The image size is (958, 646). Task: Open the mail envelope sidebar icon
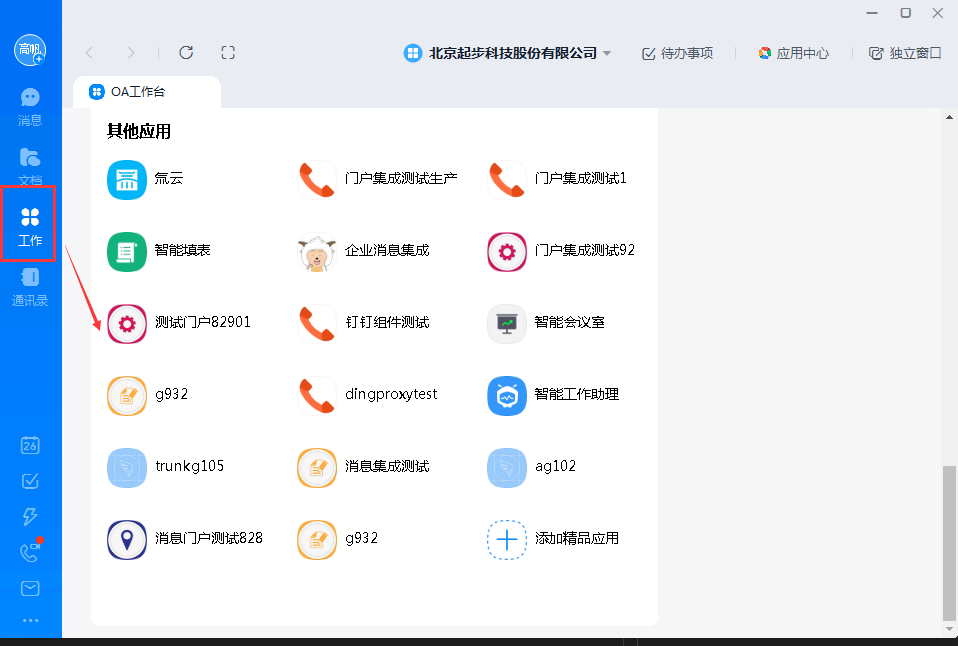pos(30,588)
